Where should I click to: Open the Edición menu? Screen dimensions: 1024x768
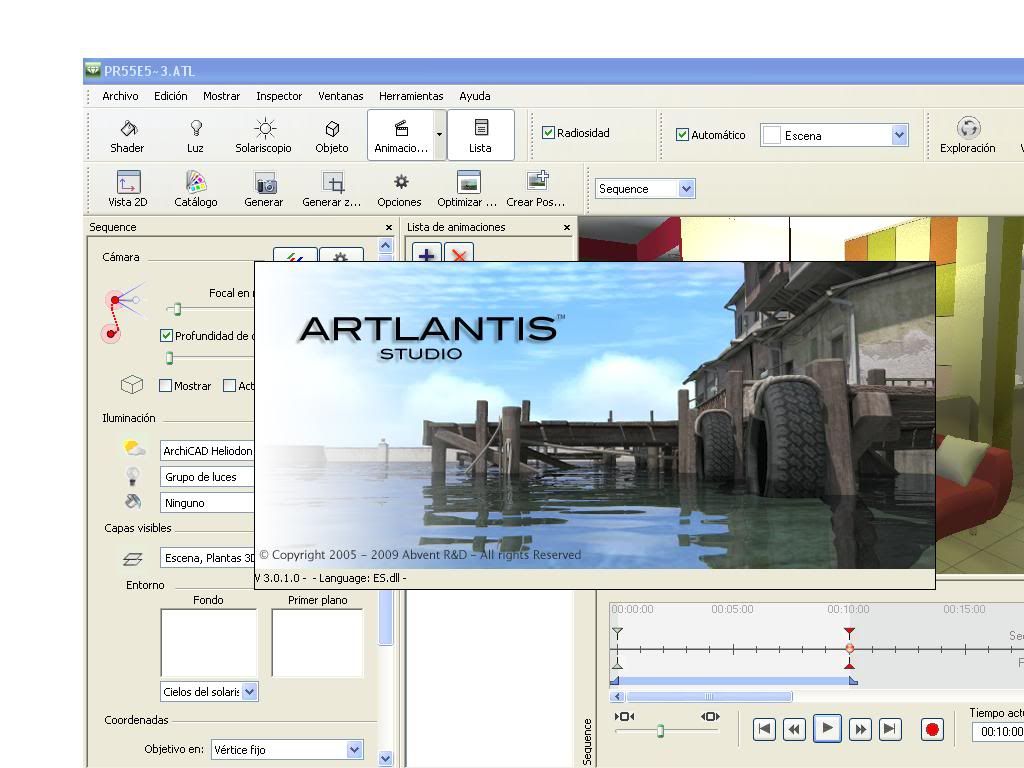point(170,96)
